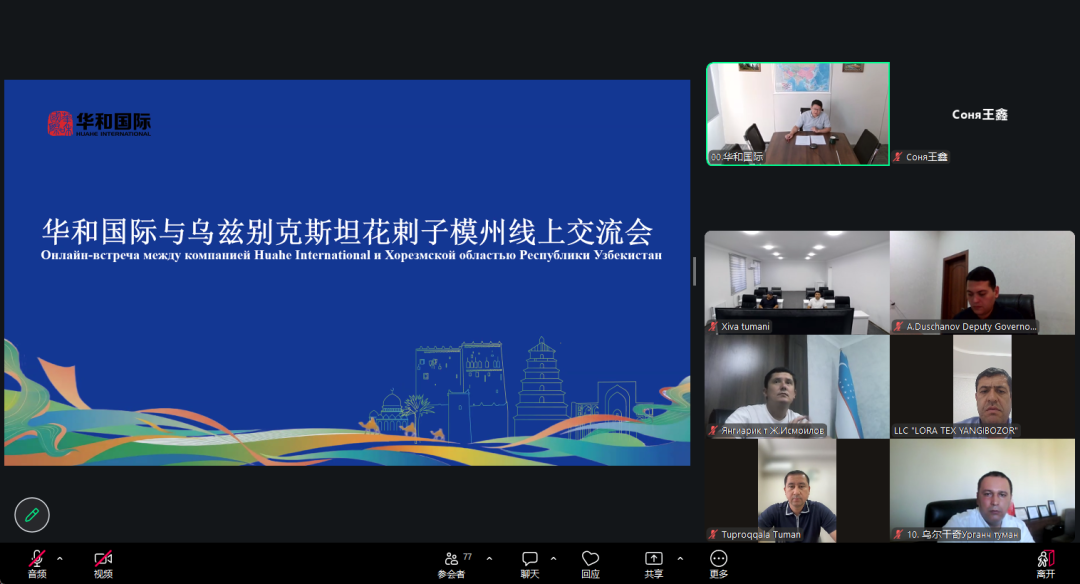Expand arrow beside share button
The width and height of the screenshot is (1080, 584).
tap(680, 559)
